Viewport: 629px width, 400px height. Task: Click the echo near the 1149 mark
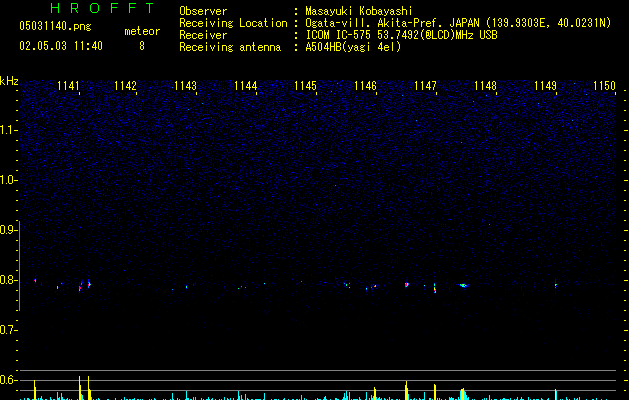click(556, 284)
